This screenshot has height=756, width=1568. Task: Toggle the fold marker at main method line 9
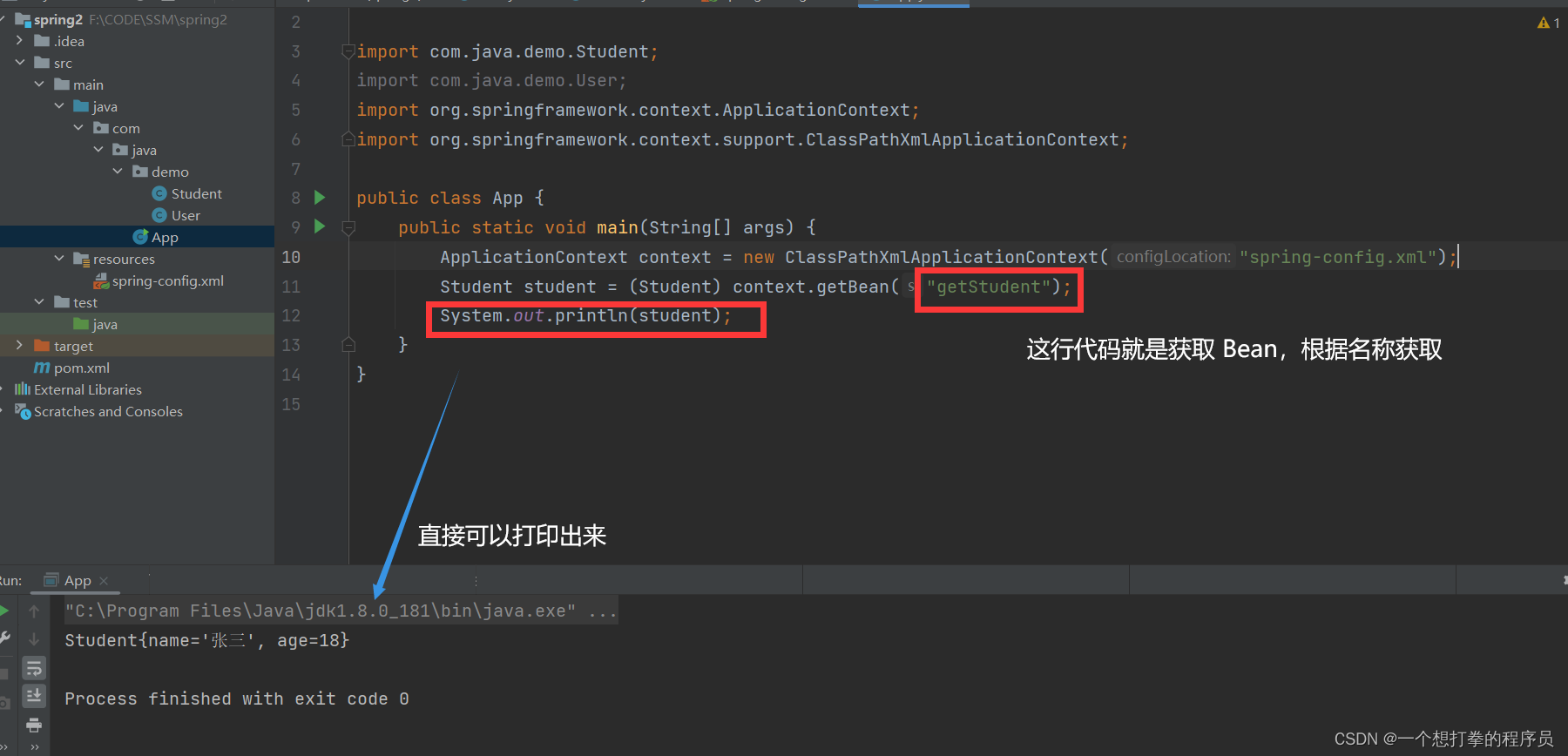348,227
